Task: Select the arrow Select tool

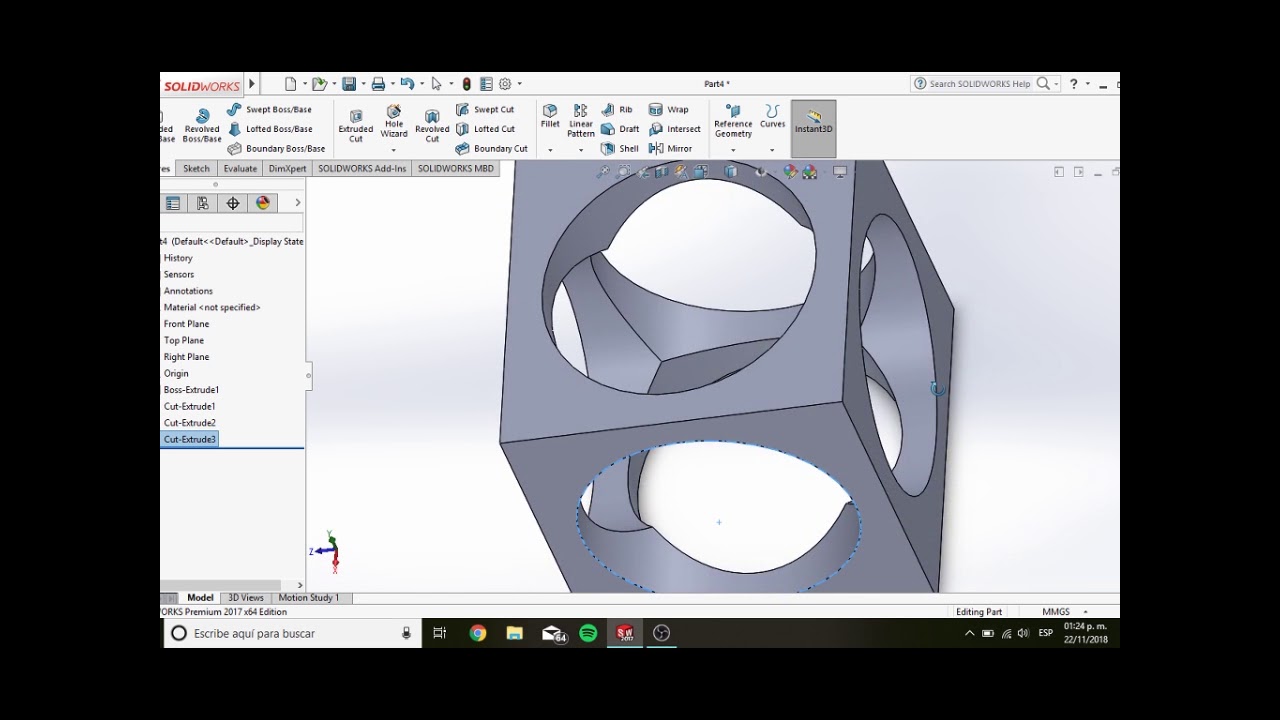Action: (x=436, y=84)
